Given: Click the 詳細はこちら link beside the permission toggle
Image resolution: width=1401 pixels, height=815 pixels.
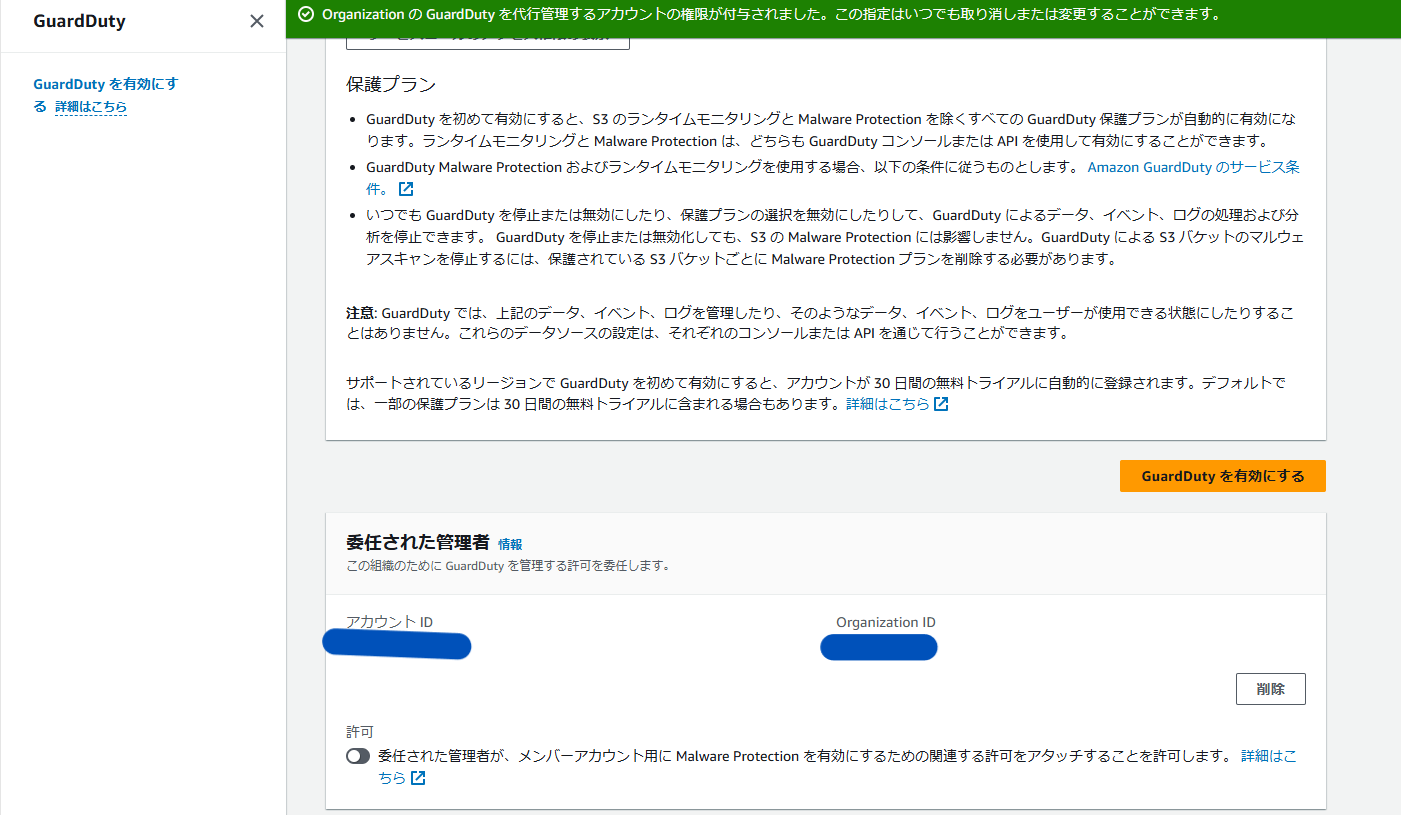Looking at the screenshot, I should [1270, 756].
